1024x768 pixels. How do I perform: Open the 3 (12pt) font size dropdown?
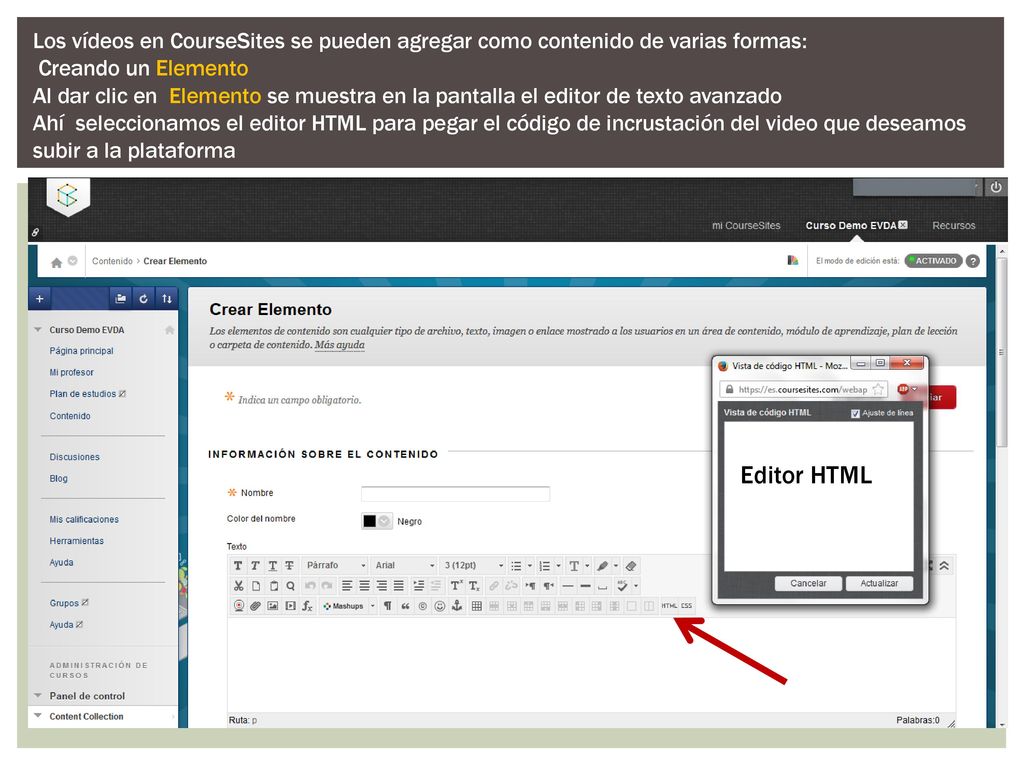[473, 566]
